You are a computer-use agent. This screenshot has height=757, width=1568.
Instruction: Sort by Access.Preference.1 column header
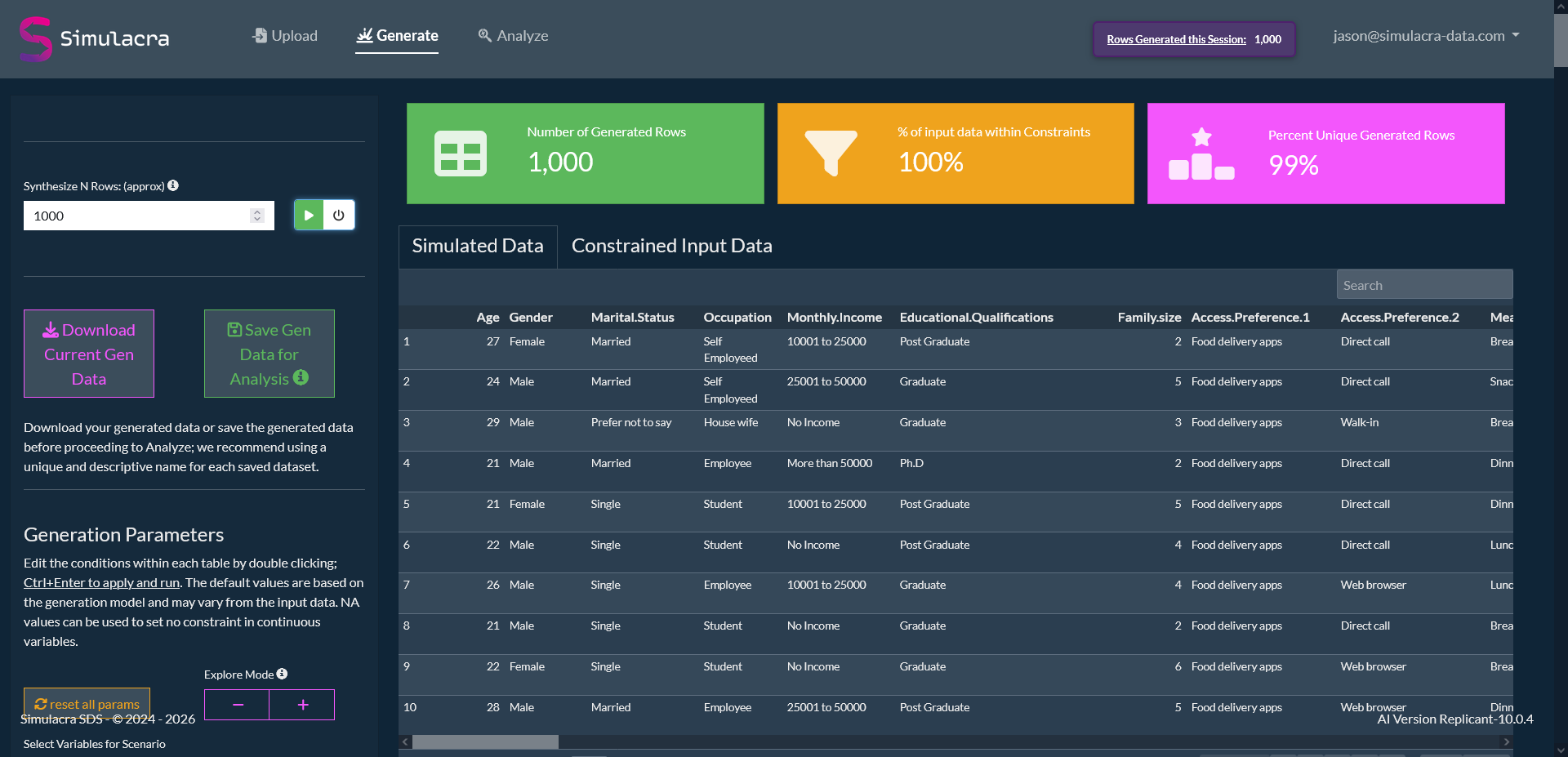click(1249, 317)
